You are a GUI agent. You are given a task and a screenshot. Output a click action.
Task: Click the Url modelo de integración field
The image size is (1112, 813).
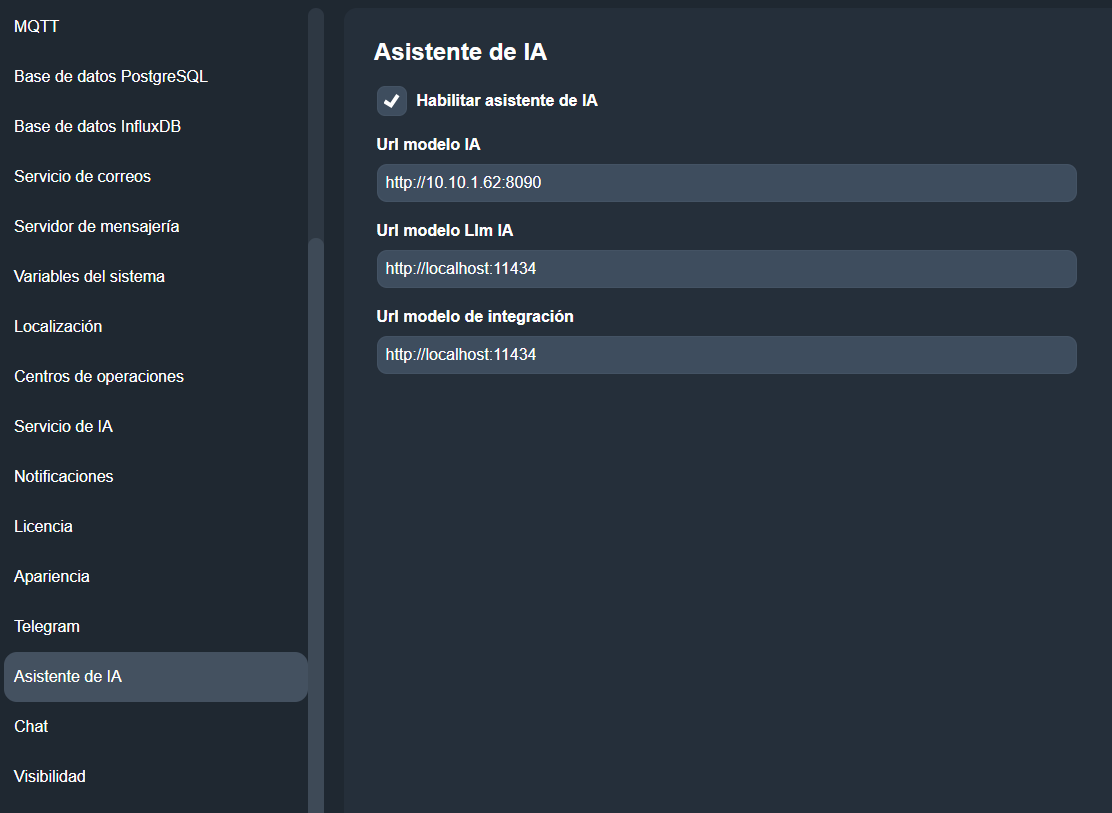point(726,355)
